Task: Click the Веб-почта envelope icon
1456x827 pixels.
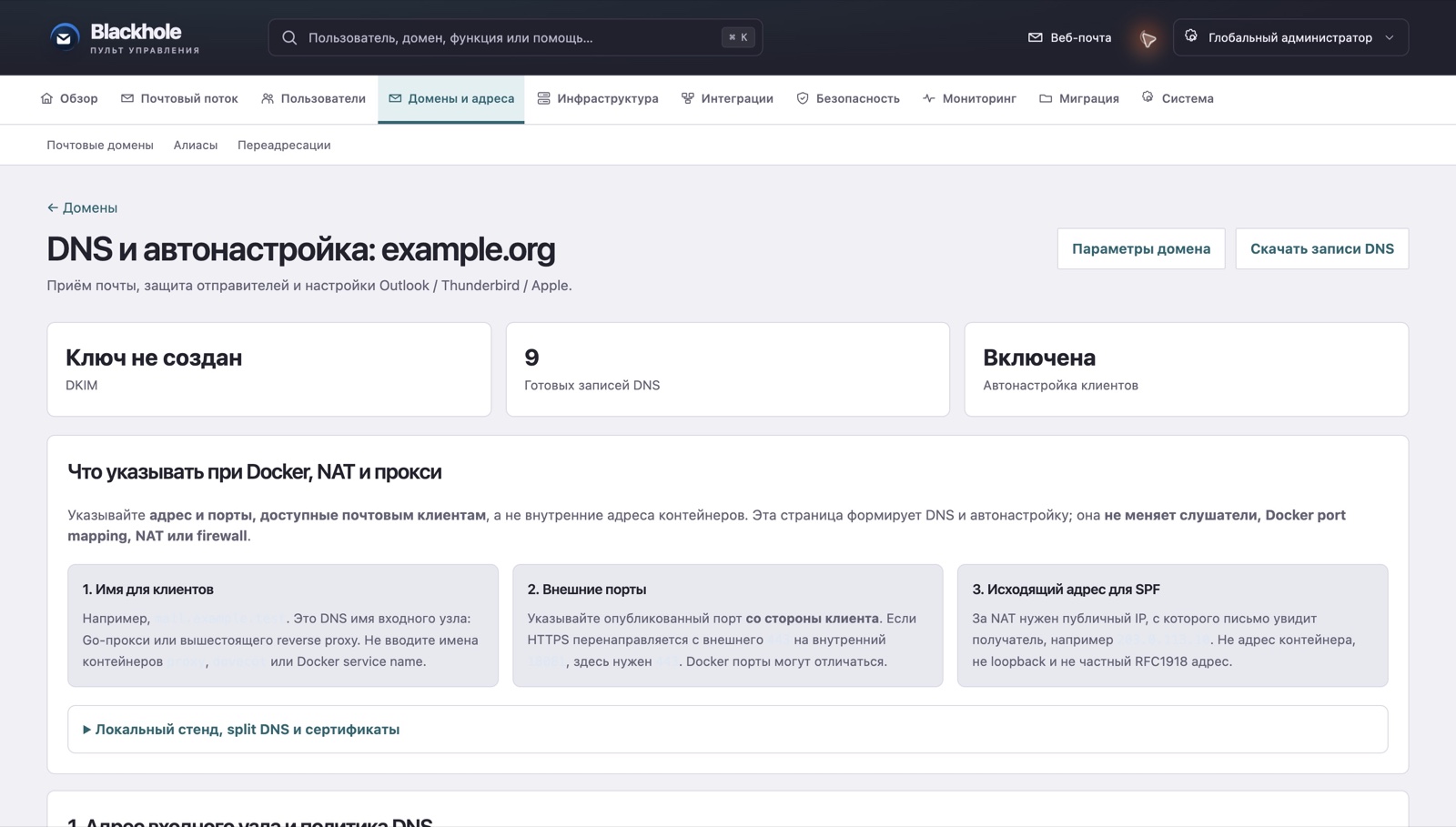Action: tap(1035, 37)
